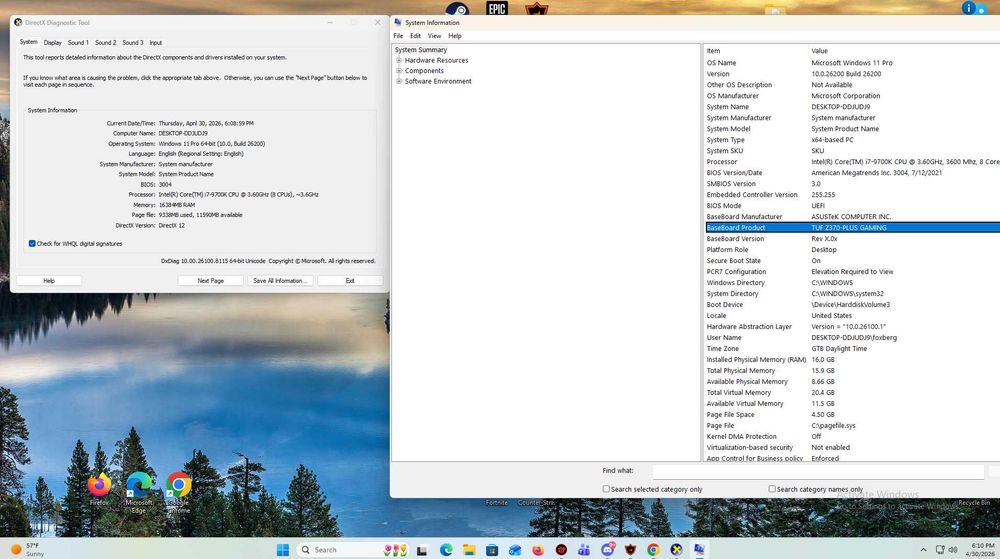Click the Installed Physical Memory (RAM) row

pos(853,359)
